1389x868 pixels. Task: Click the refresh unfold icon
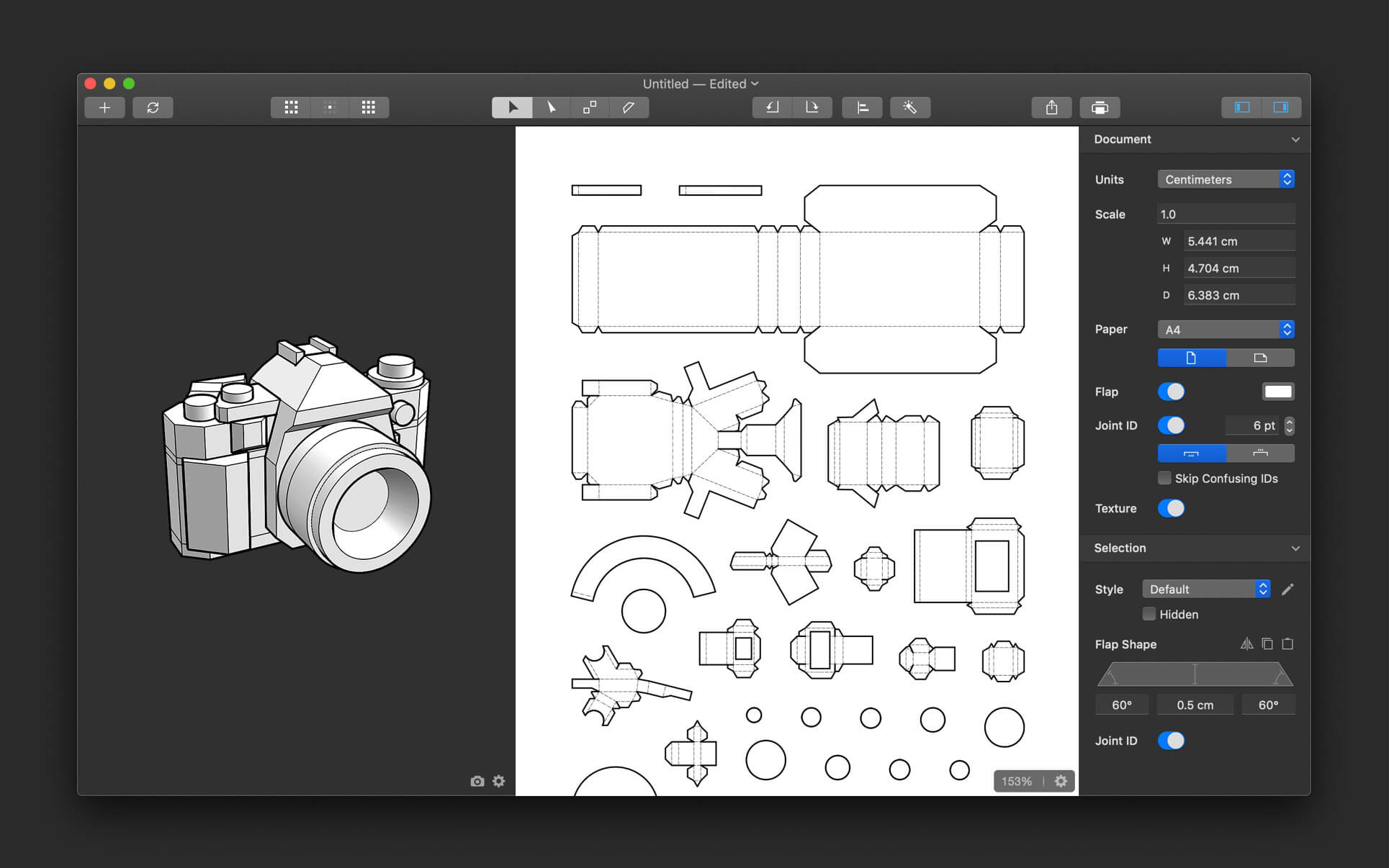[x=153, y=107]
